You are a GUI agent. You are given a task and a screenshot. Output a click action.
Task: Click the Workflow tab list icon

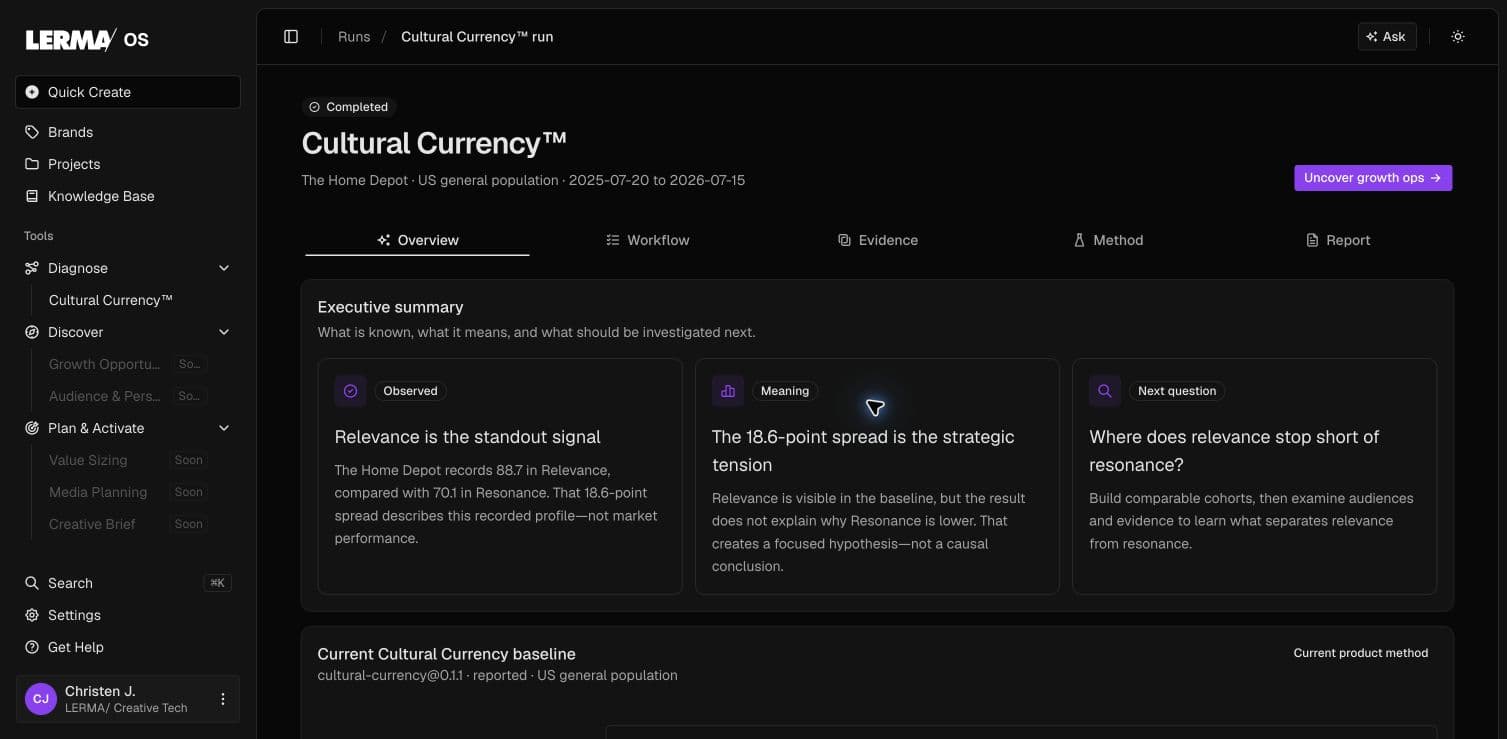[x=613, y=240]
